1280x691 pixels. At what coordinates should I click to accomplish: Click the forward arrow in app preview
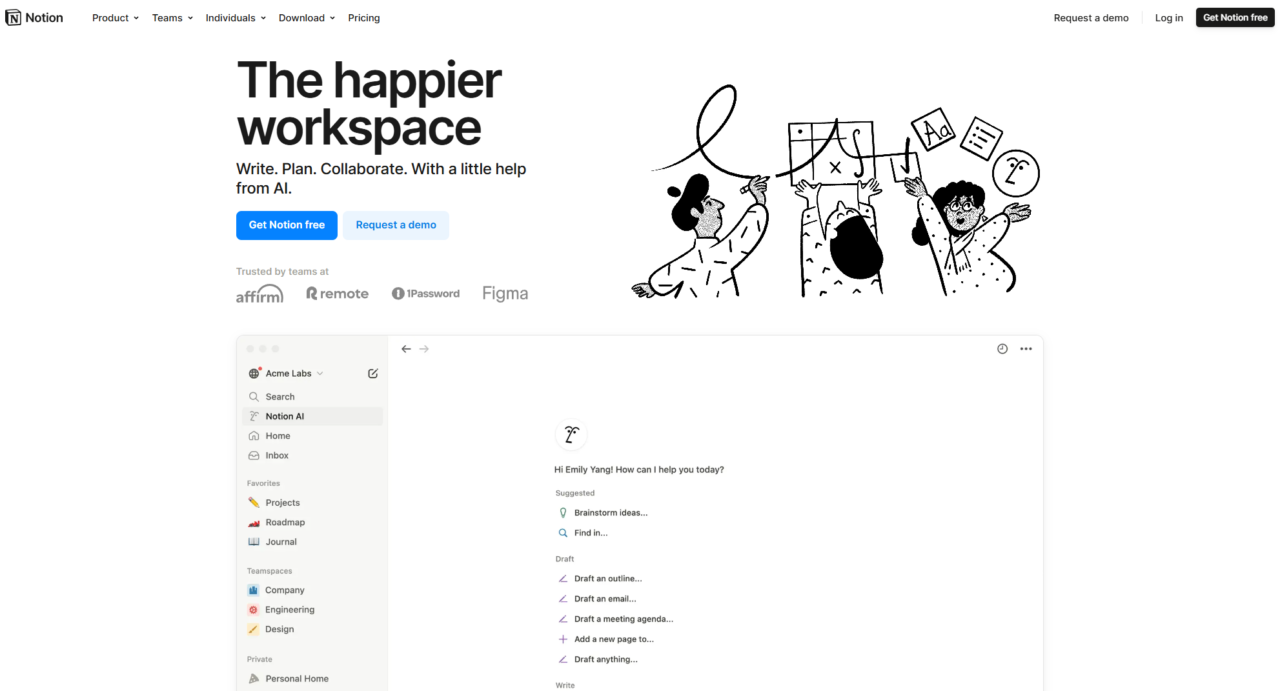tap(424, 349)
